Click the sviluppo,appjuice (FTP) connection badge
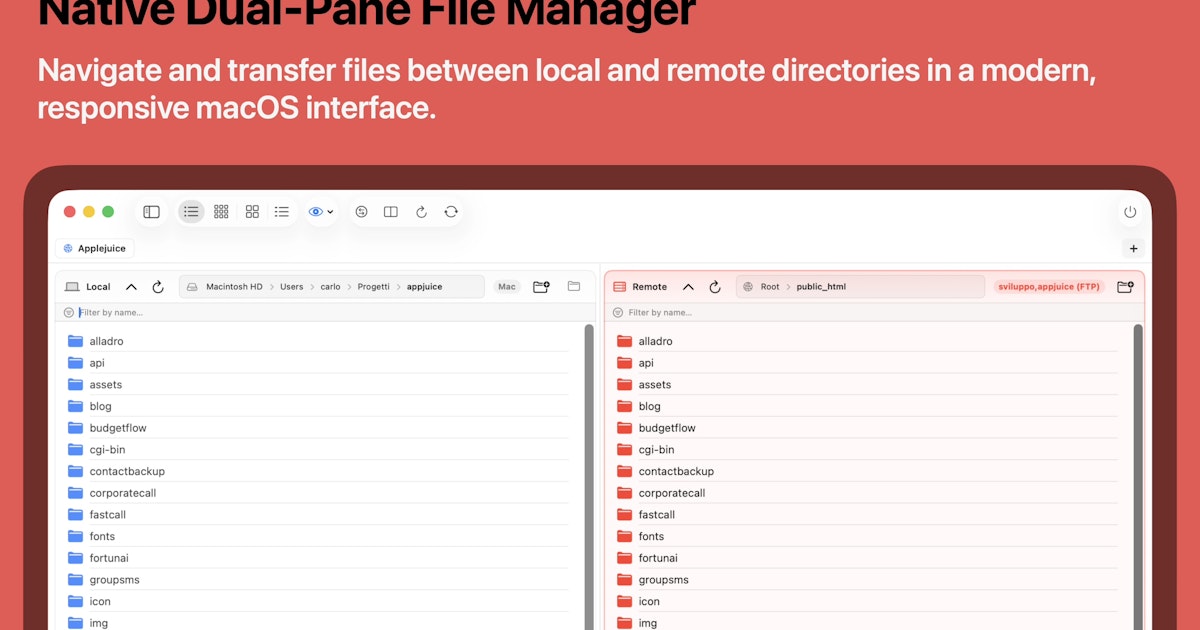Viewport: 1200px width, 630px height. (1049, 287)
